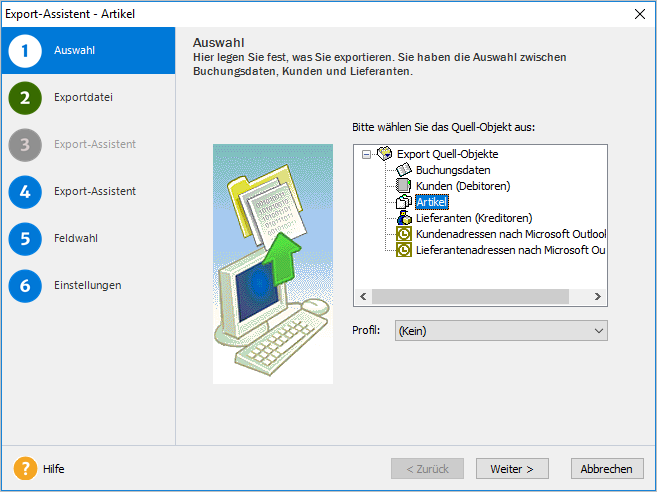Click the step 1 circle icon
657x492 pixels.
[x=25, y=51]
